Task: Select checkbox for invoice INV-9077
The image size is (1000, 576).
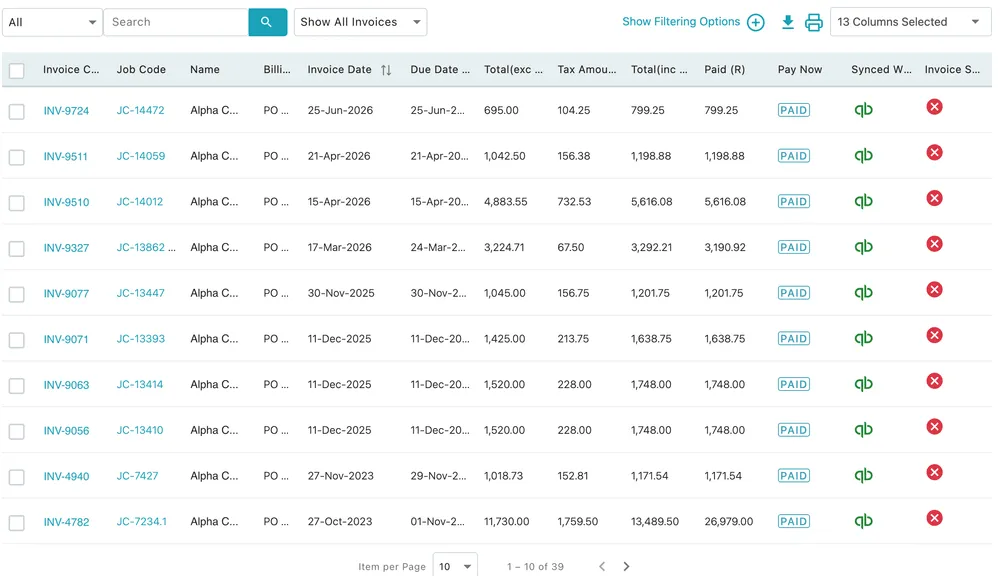Action: [17, 294]
